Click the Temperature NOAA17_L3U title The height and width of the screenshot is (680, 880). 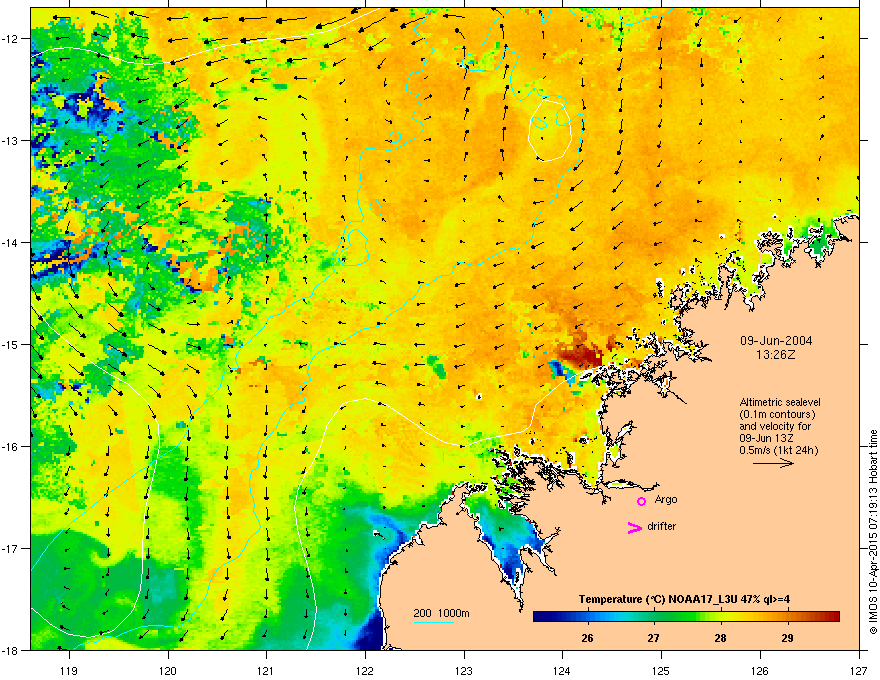(x=684, y=599)
